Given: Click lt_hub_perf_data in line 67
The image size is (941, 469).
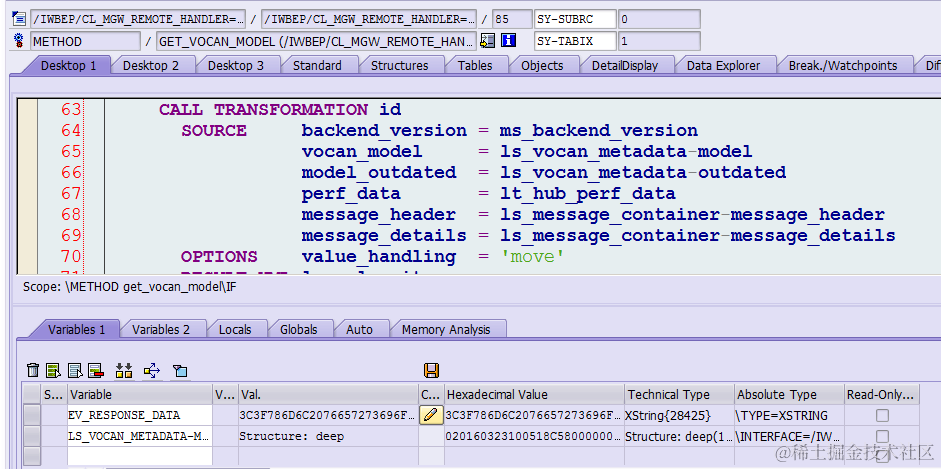Looking at the screenshot, I should (588, 194).
